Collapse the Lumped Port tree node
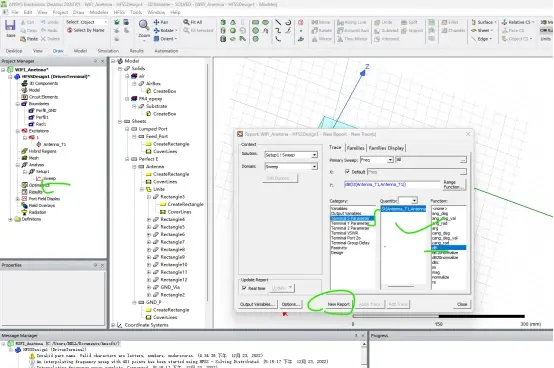This screenshot has width=554, height=368. [x=127, y=129]
